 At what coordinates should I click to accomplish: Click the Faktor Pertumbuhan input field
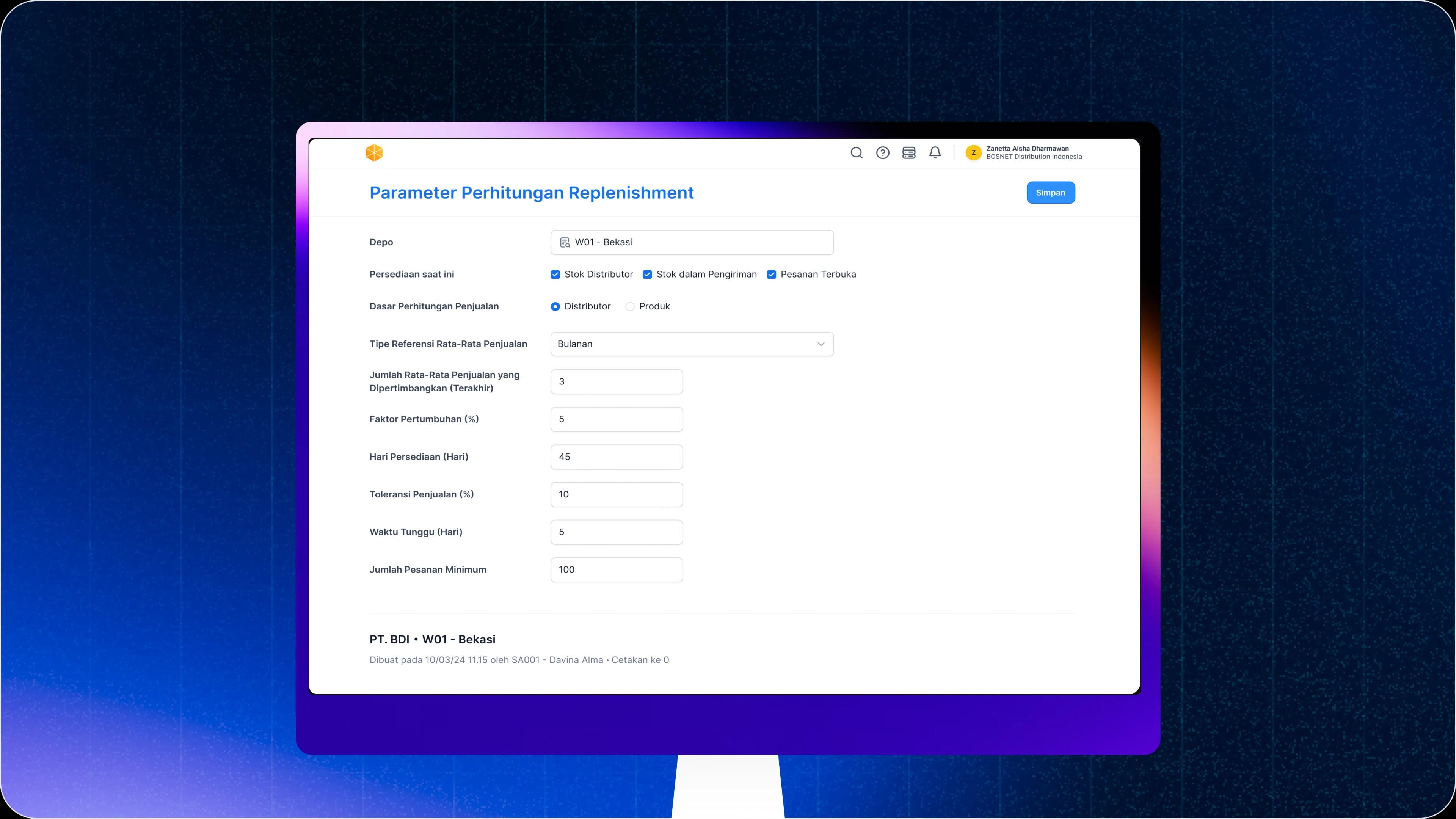pyautogui.click(x=616, y=419)
